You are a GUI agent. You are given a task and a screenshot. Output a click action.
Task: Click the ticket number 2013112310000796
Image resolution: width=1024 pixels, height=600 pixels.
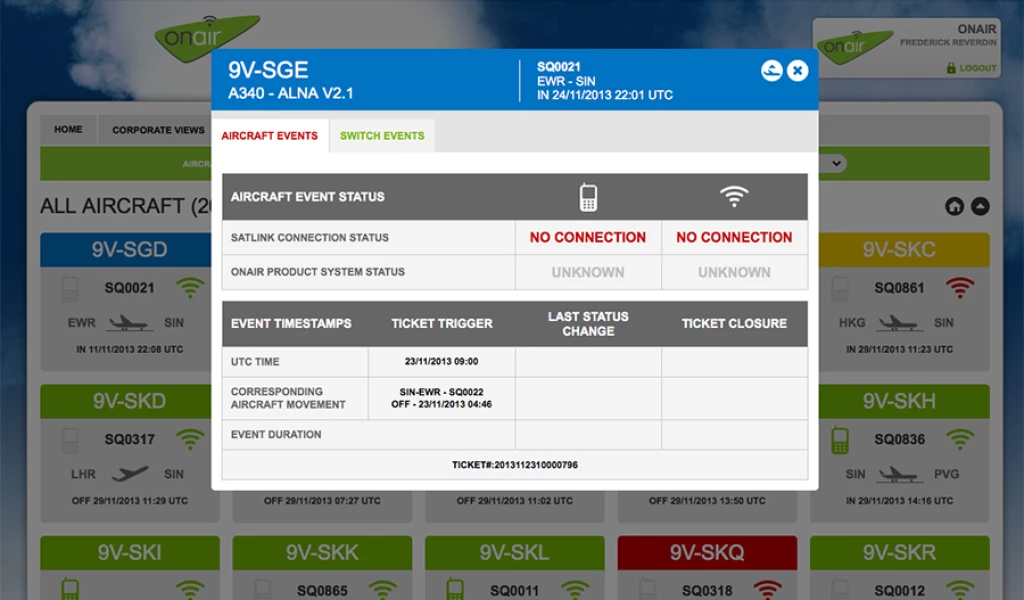[x=515, y=465]
